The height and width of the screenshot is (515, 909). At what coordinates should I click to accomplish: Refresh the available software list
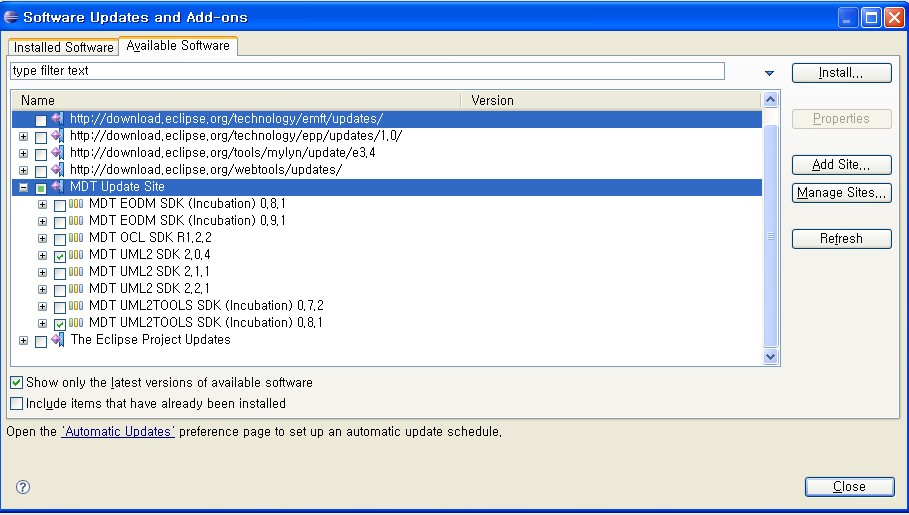pos(841,238)
